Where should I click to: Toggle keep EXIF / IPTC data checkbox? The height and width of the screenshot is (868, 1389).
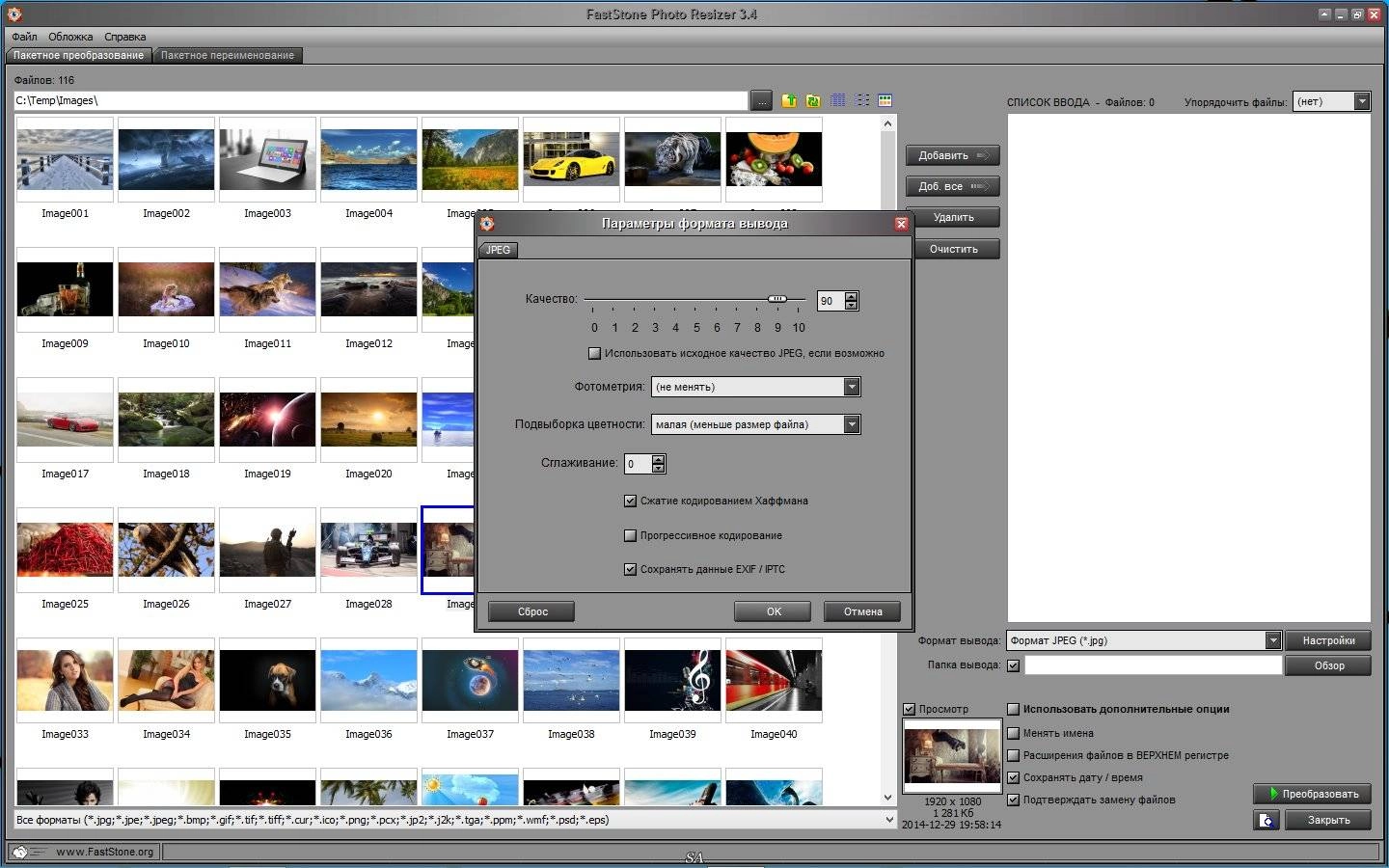(630, 569)
